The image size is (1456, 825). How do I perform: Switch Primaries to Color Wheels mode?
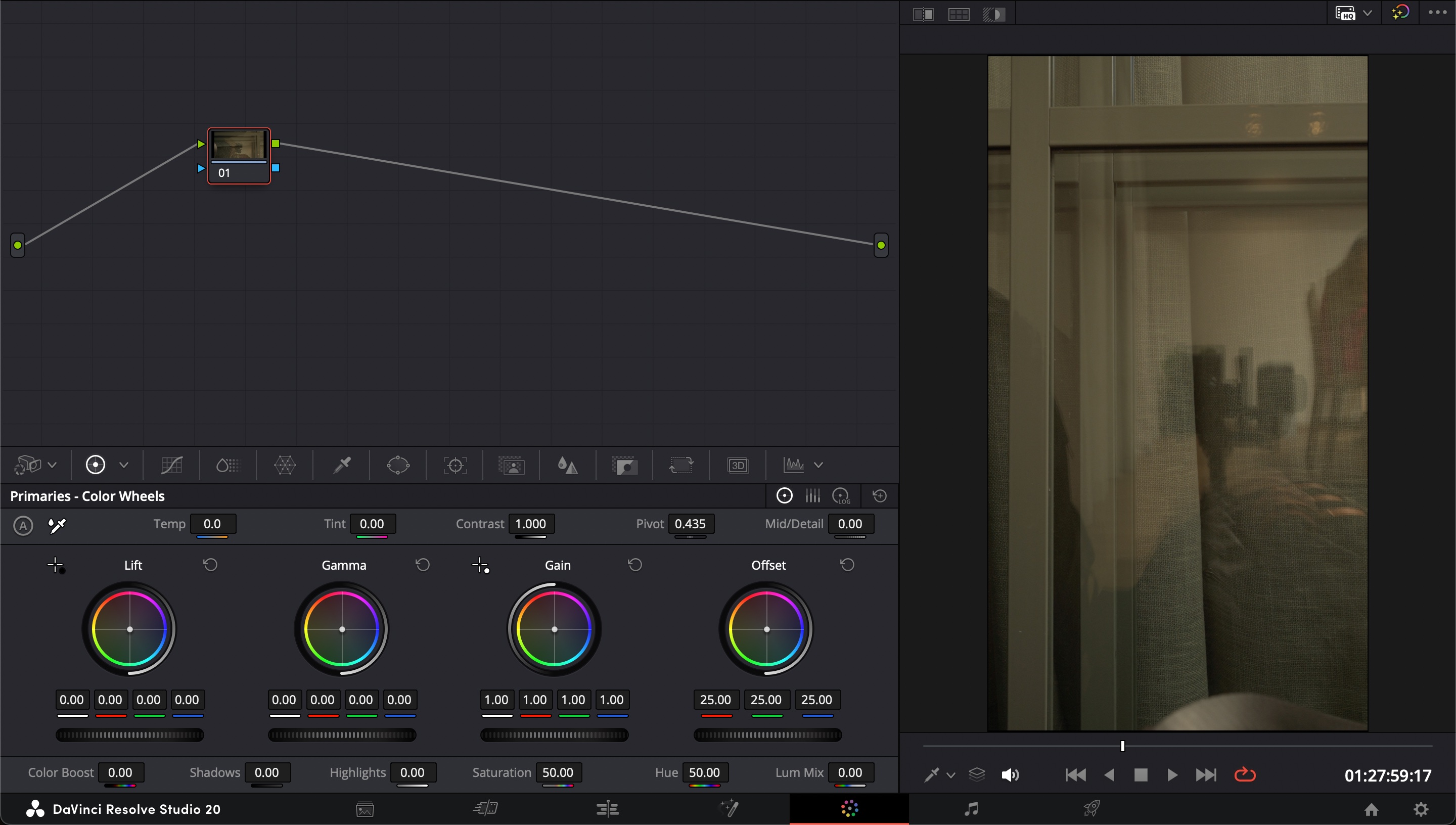tap(784, 496)
